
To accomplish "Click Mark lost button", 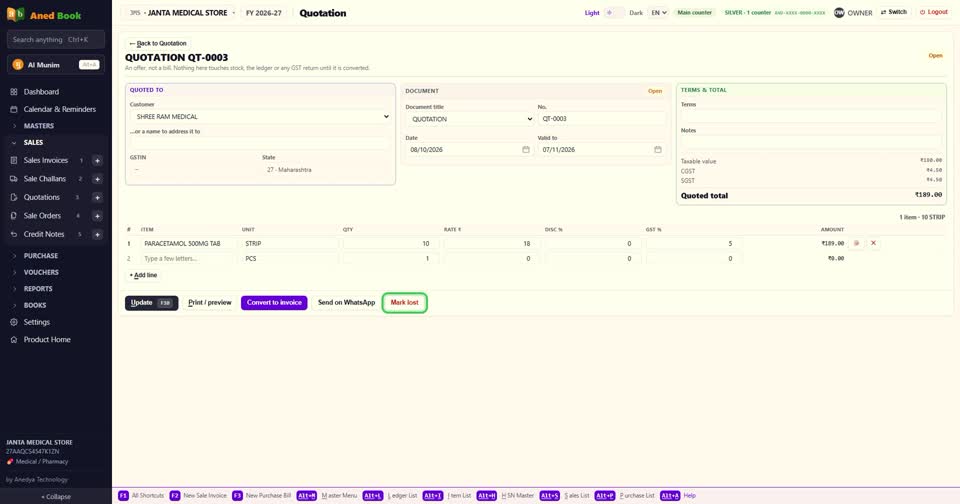I will (405, 303).
